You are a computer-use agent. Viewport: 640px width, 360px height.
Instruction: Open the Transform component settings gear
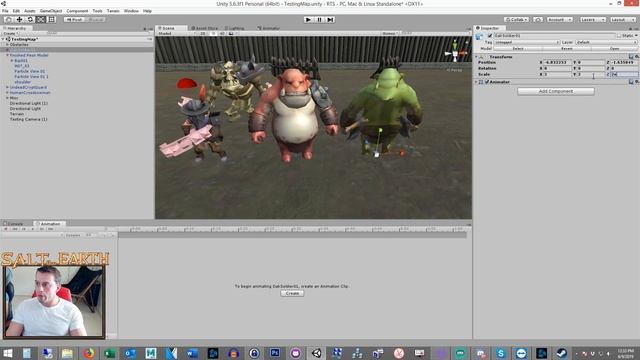636,57
